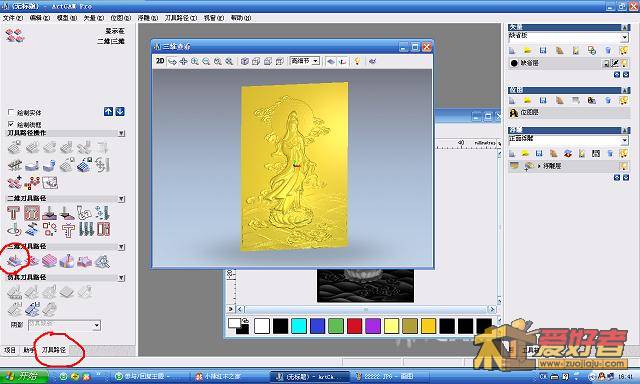Move toolpath up with blue up arrow
640x384 pixels.
pyautogui.click(x=108, y=112)
